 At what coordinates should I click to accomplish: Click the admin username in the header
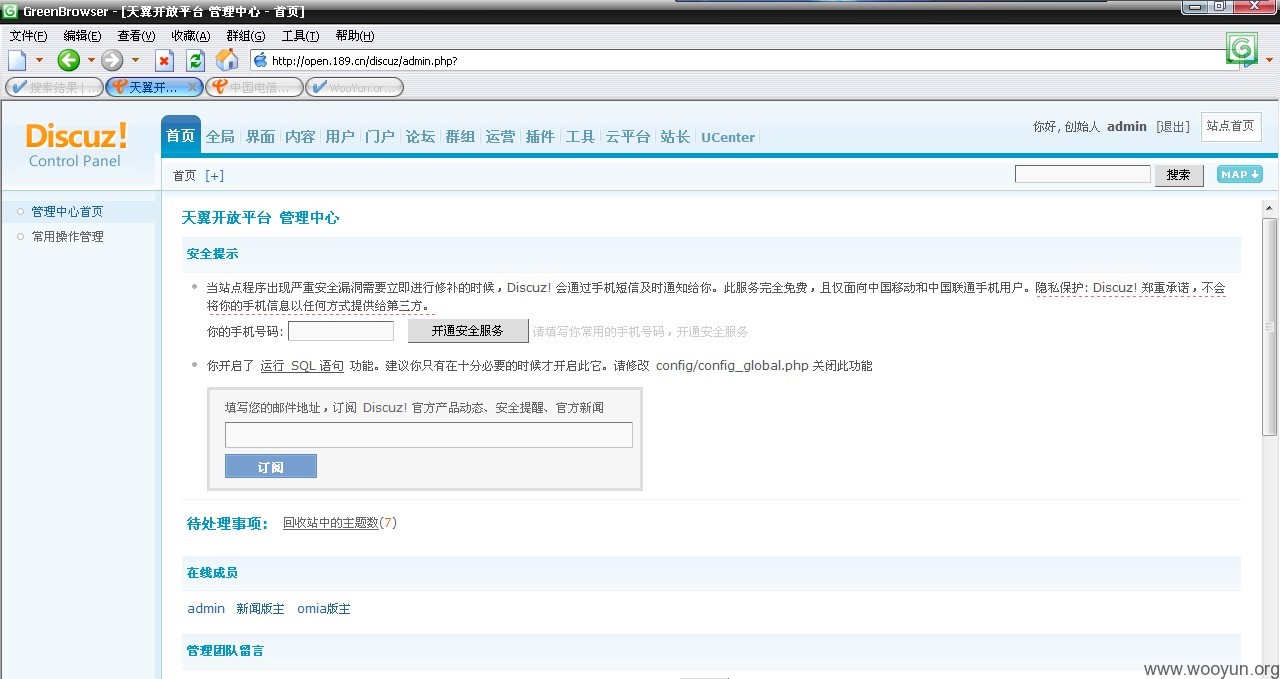tap(1127, 127)
